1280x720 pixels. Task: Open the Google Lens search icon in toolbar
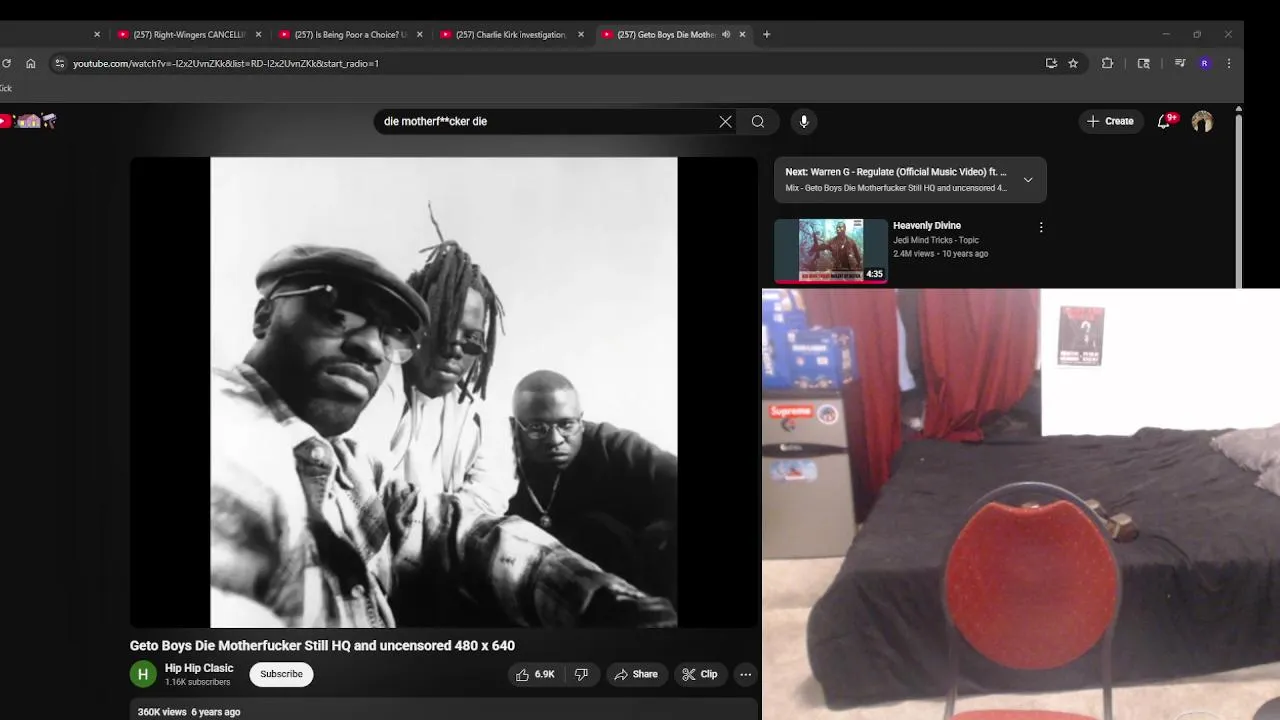(1144, 63)
